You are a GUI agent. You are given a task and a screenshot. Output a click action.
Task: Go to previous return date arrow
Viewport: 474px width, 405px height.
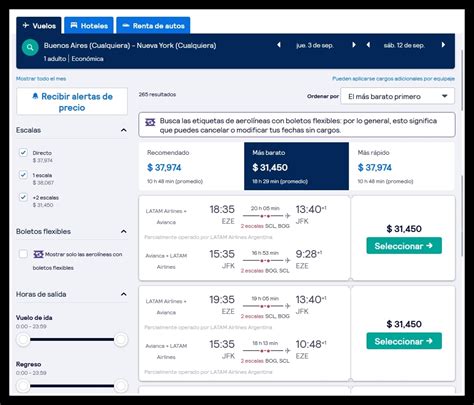368,45
